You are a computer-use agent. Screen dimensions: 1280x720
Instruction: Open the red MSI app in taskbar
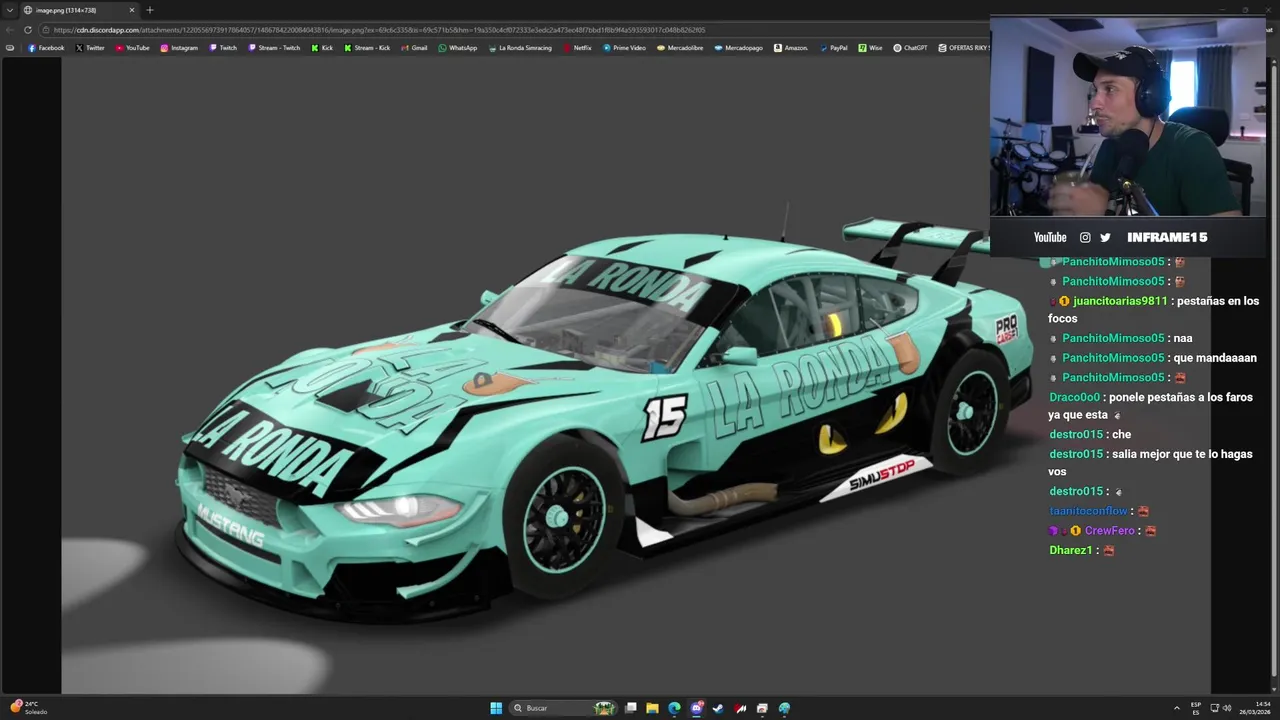pos(740,708)
